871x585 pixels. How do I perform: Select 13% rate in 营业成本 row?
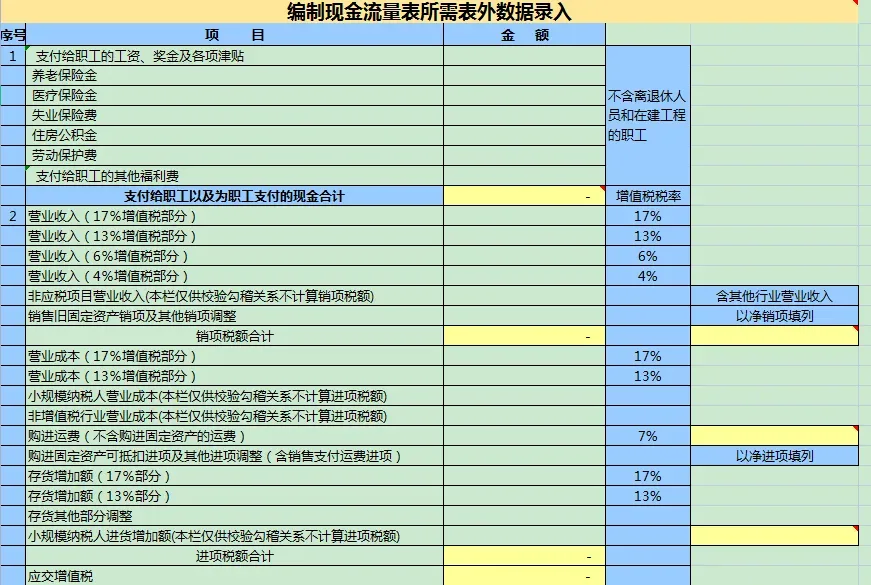click(648, 376)
